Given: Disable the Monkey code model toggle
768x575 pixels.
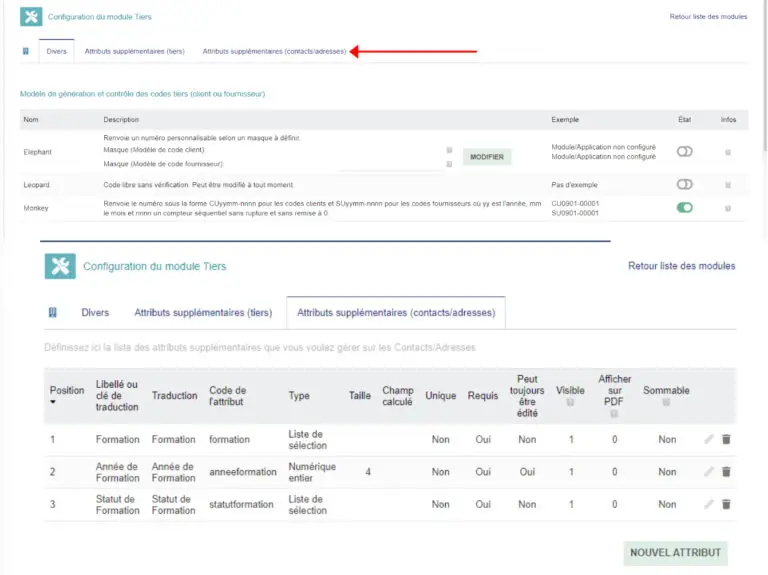Looking at the screenshot, I should [684, 208].
